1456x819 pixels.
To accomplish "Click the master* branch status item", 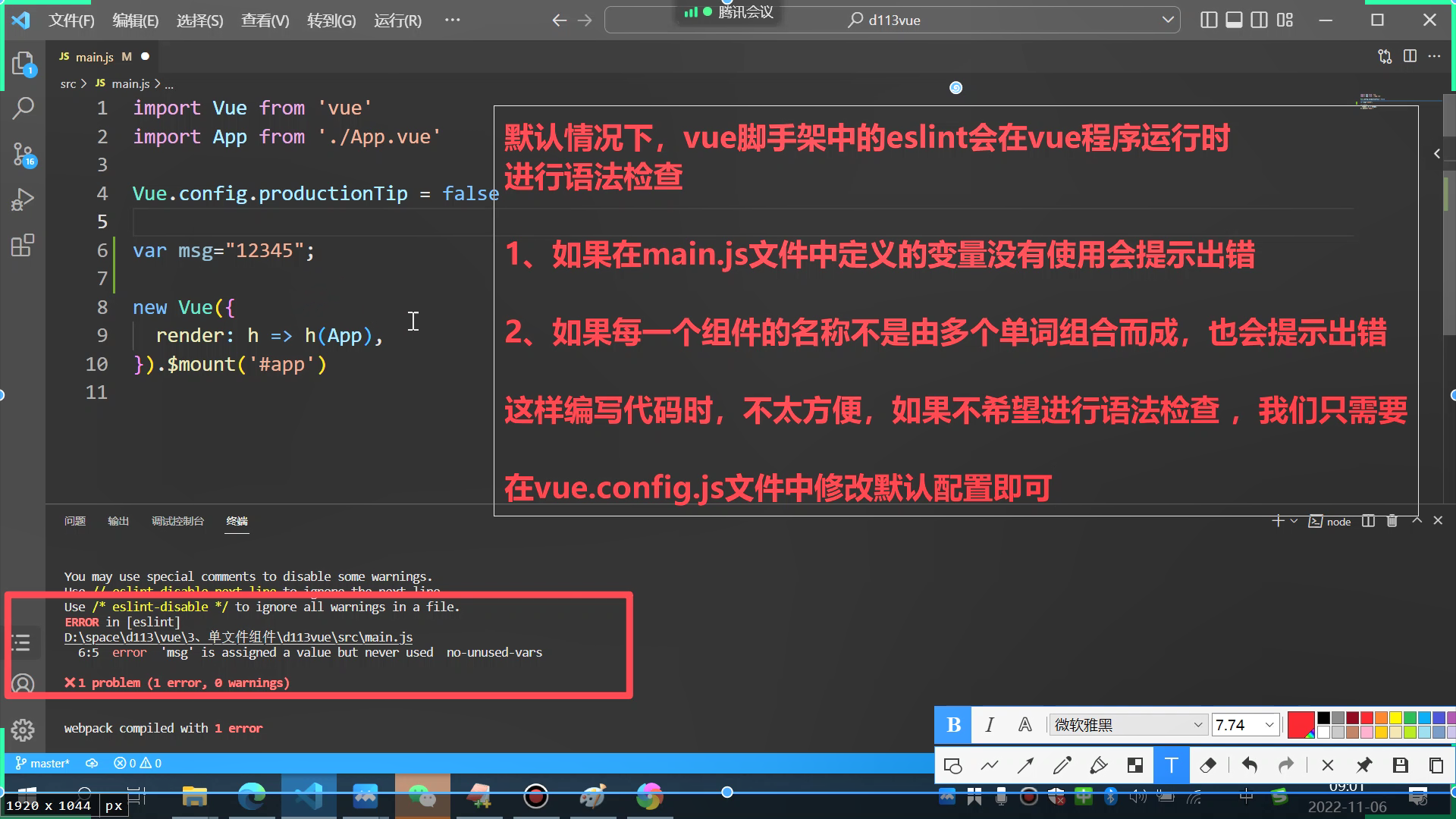I will [x=43, y=763].
